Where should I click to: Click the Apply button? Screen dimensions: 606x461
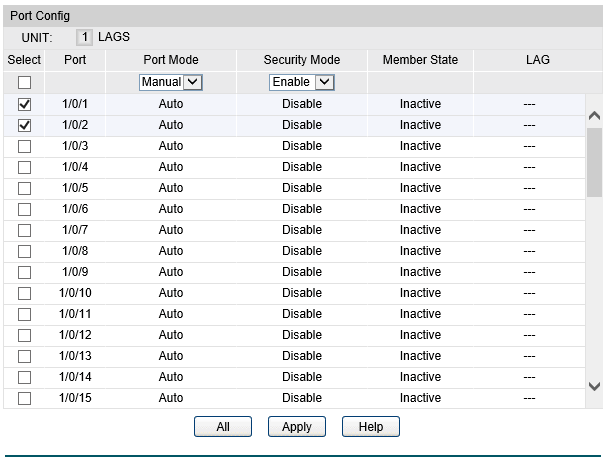[297, 427]
